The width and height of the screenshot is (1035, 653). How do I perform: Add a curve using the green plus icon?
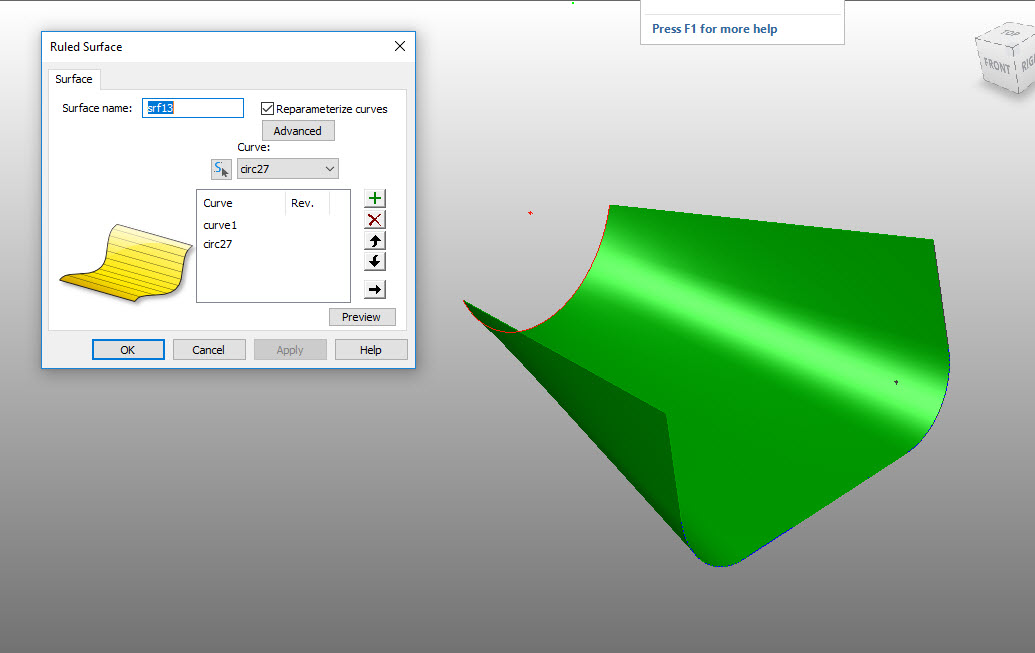pos(374,198)
